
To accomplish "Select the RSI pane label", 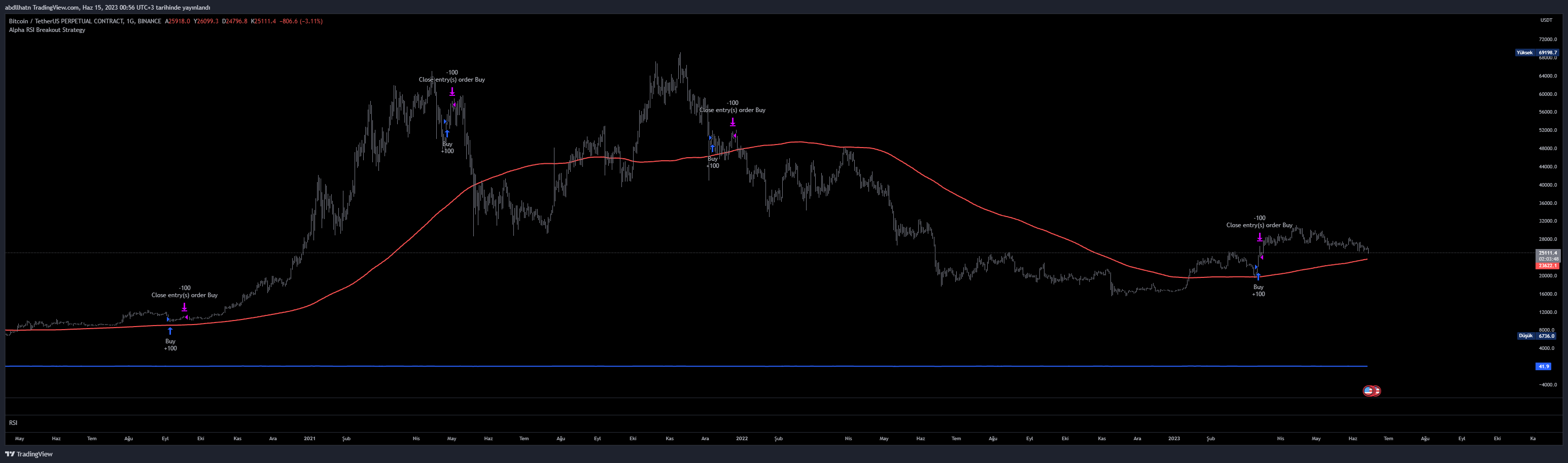I will 13,423.
